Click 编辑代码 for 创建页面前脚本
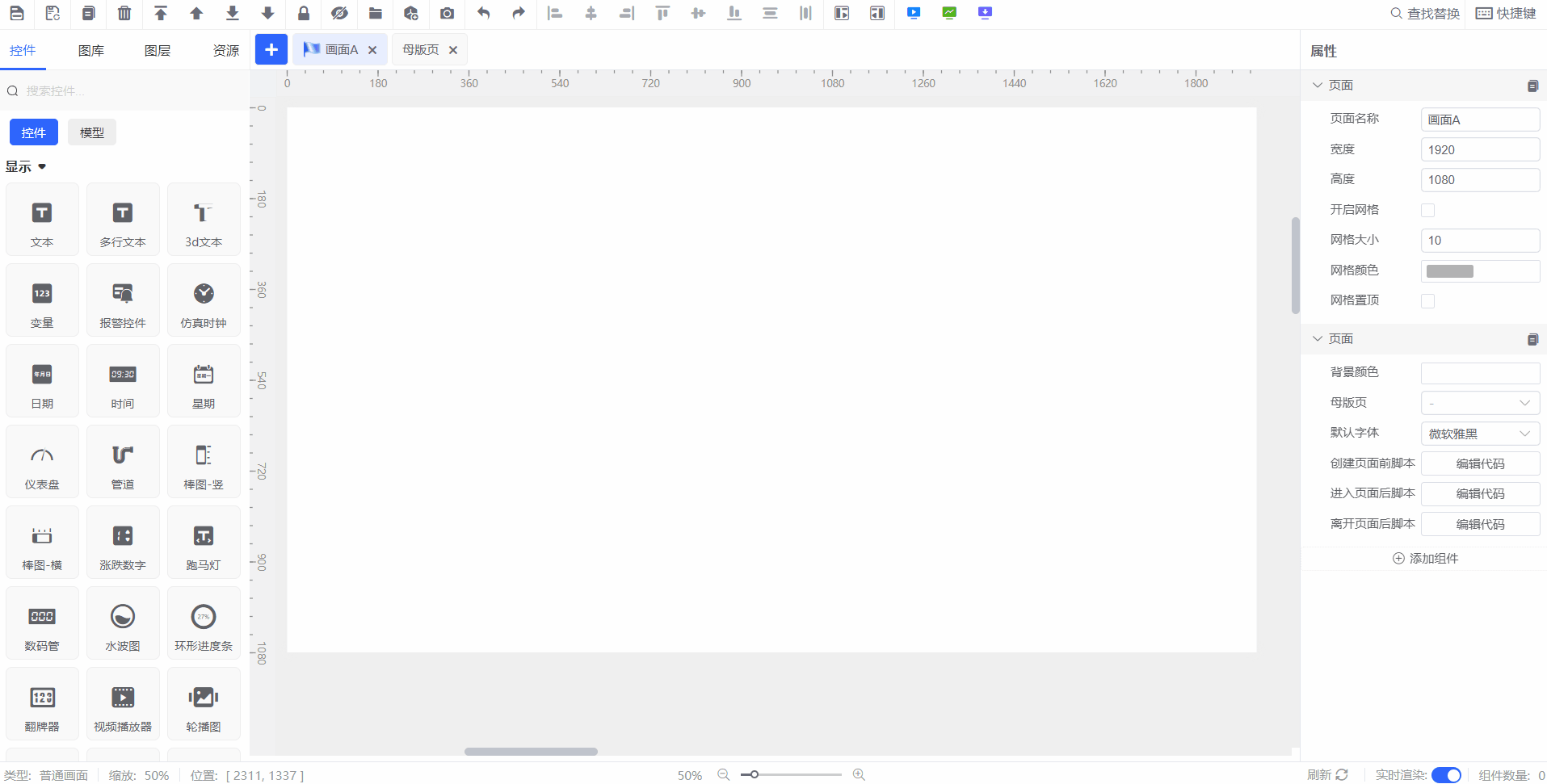Viewport: 1547px width, 784px height. (1480, 463)
